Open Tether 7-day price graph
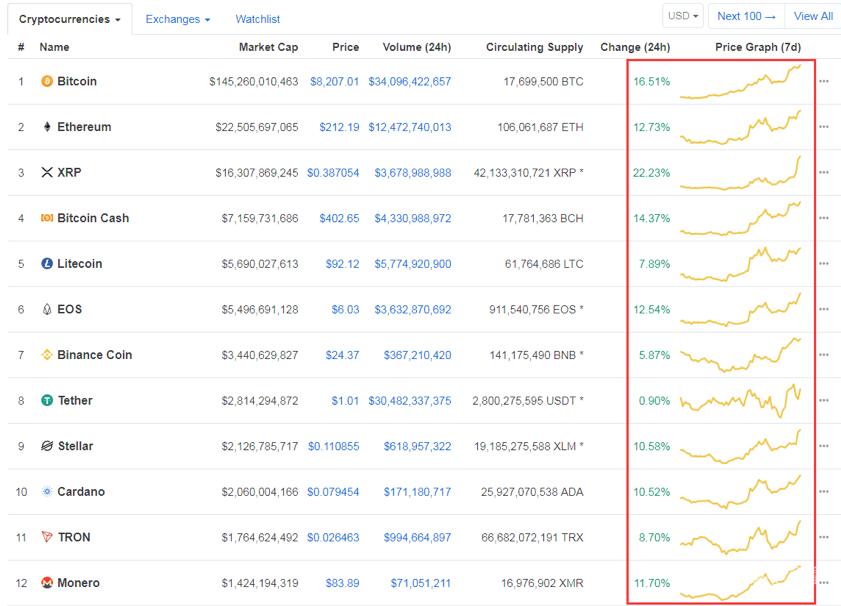The width and height of the screenshot is (841, 606). coord(740,401)
